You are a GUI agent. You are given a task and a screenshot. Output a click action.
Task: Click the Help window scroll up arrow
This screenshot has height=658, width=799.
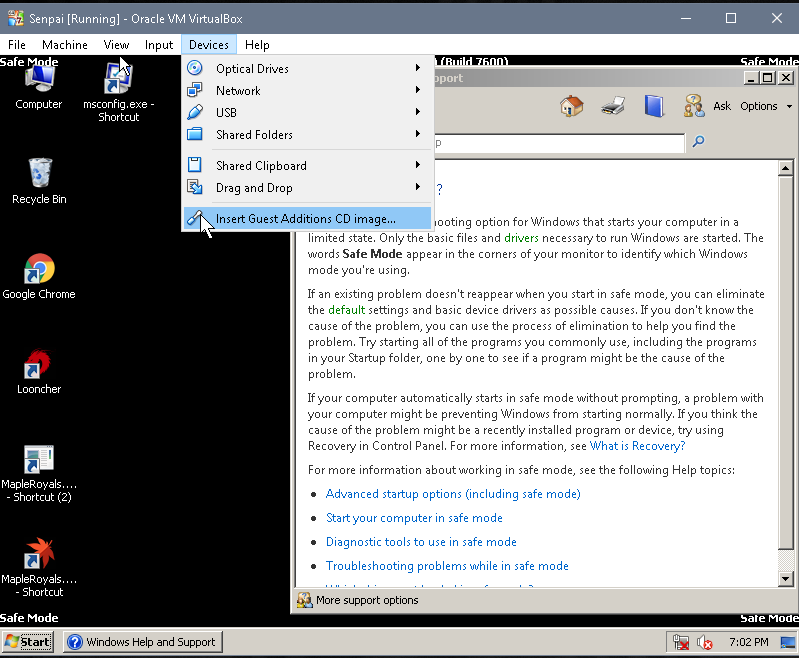pos(785,168)
